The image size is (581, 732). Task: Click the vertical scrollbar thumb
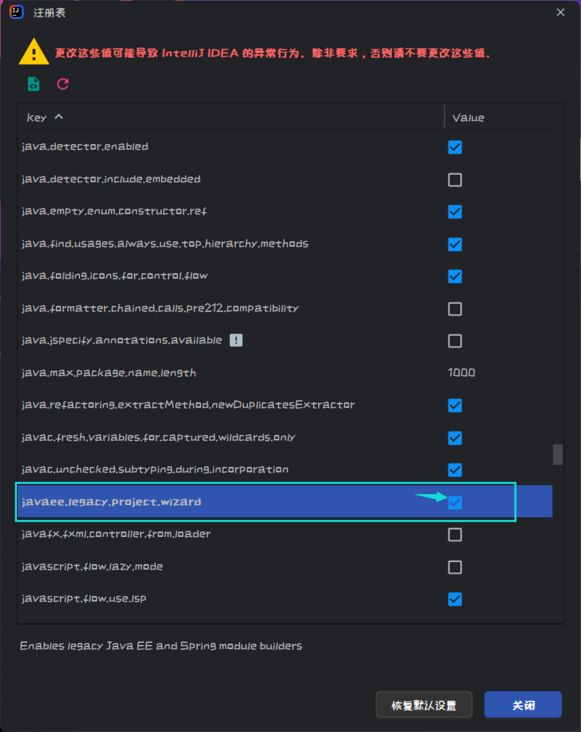tap(558, 455)
